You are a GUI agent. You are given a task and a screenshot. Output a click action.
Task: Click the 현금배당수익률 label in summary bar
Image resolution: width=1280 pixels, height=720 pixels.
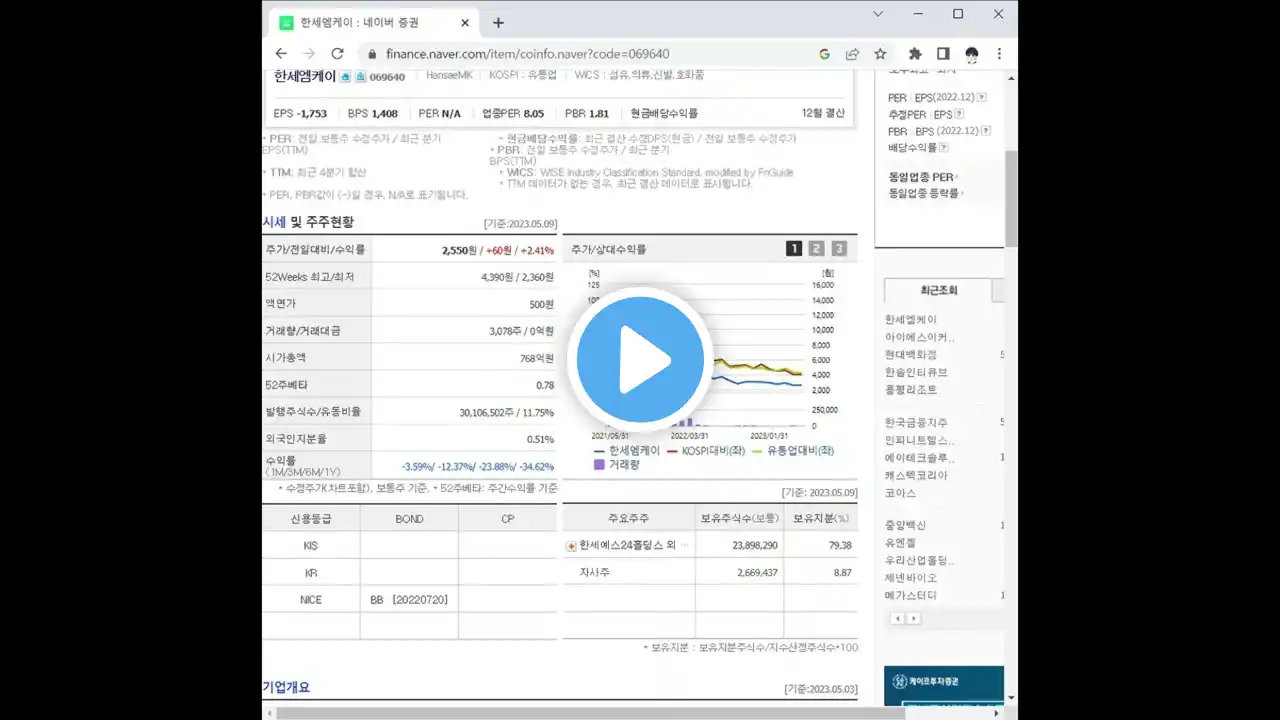pyautogui.click(x=665, y=113)
